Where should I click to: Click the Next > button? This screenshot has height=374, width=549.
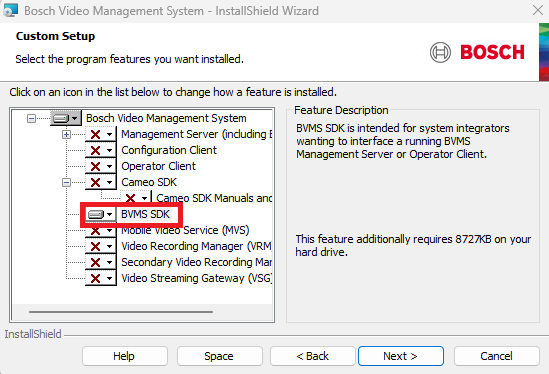click(401, 356)
